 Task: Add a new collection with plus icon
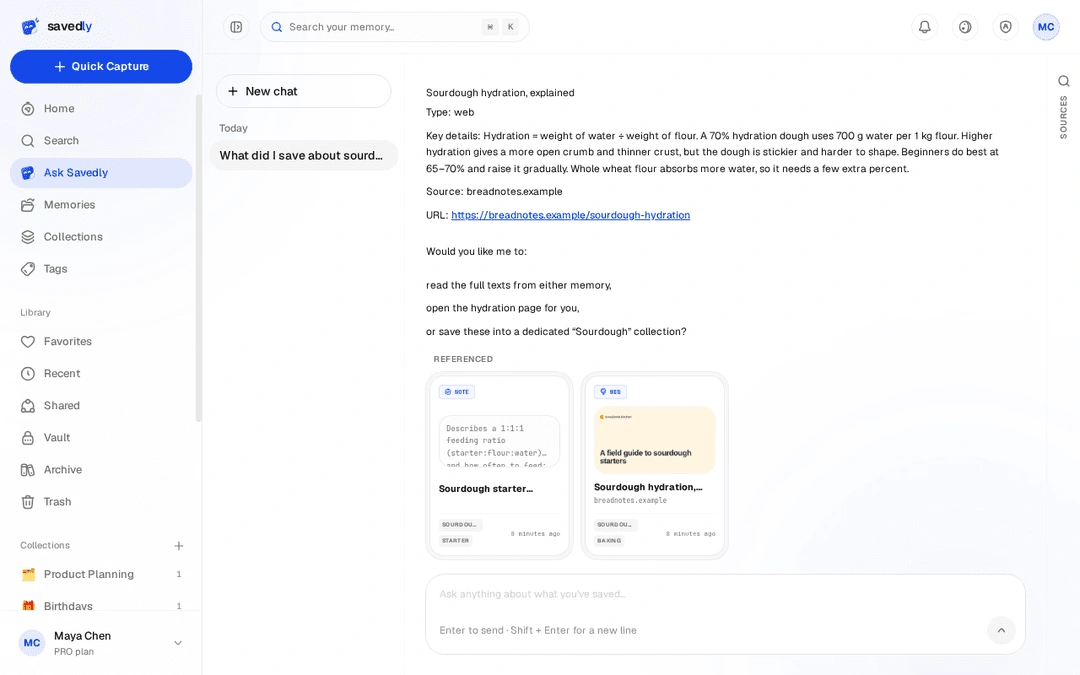(x=178, y=546)
